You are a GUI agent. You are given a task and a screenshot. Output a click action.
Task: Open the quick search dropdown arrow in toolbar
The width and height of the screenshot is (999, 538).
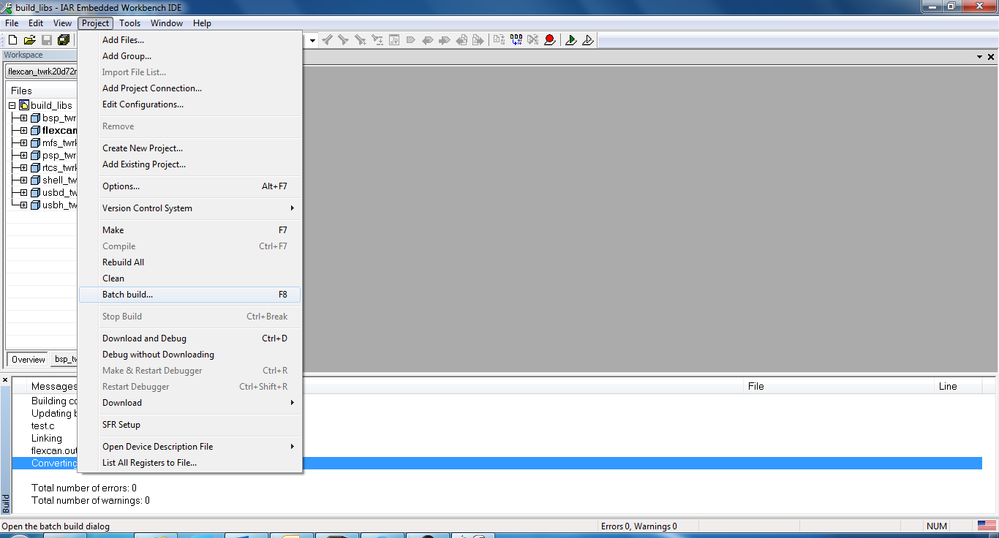pyautogui.click(x=312, y=40)
